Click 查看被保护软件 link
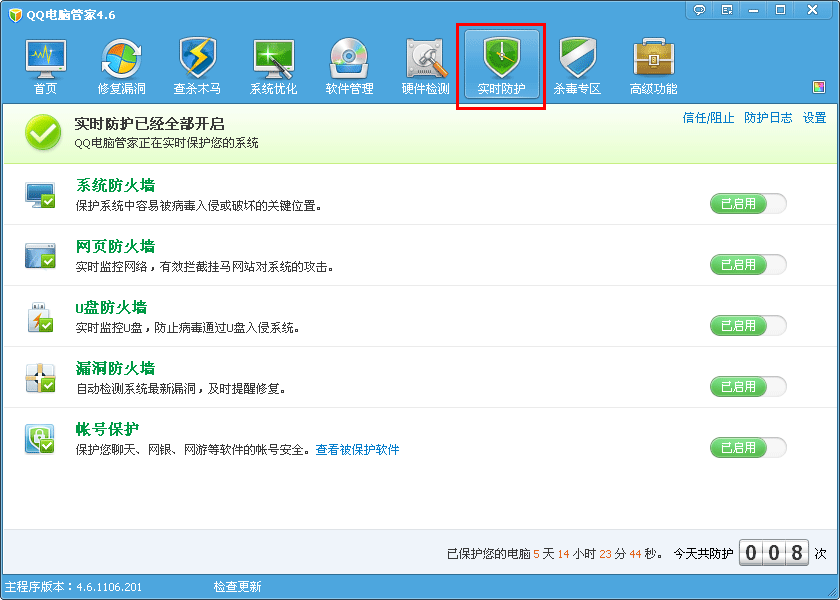 pos(357,449)
